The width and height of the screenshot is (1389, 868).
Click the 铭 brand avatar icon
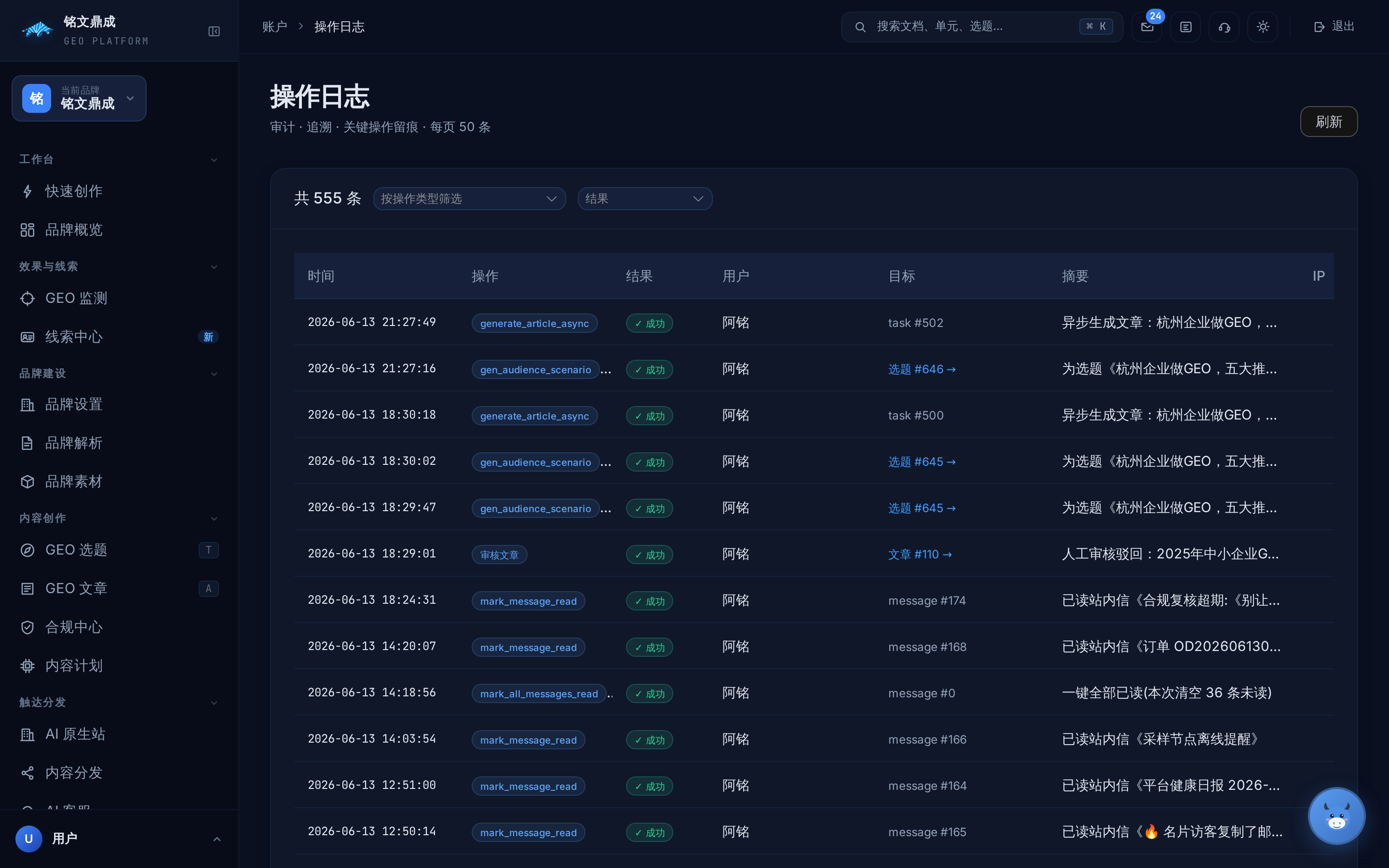coord(37,98)
